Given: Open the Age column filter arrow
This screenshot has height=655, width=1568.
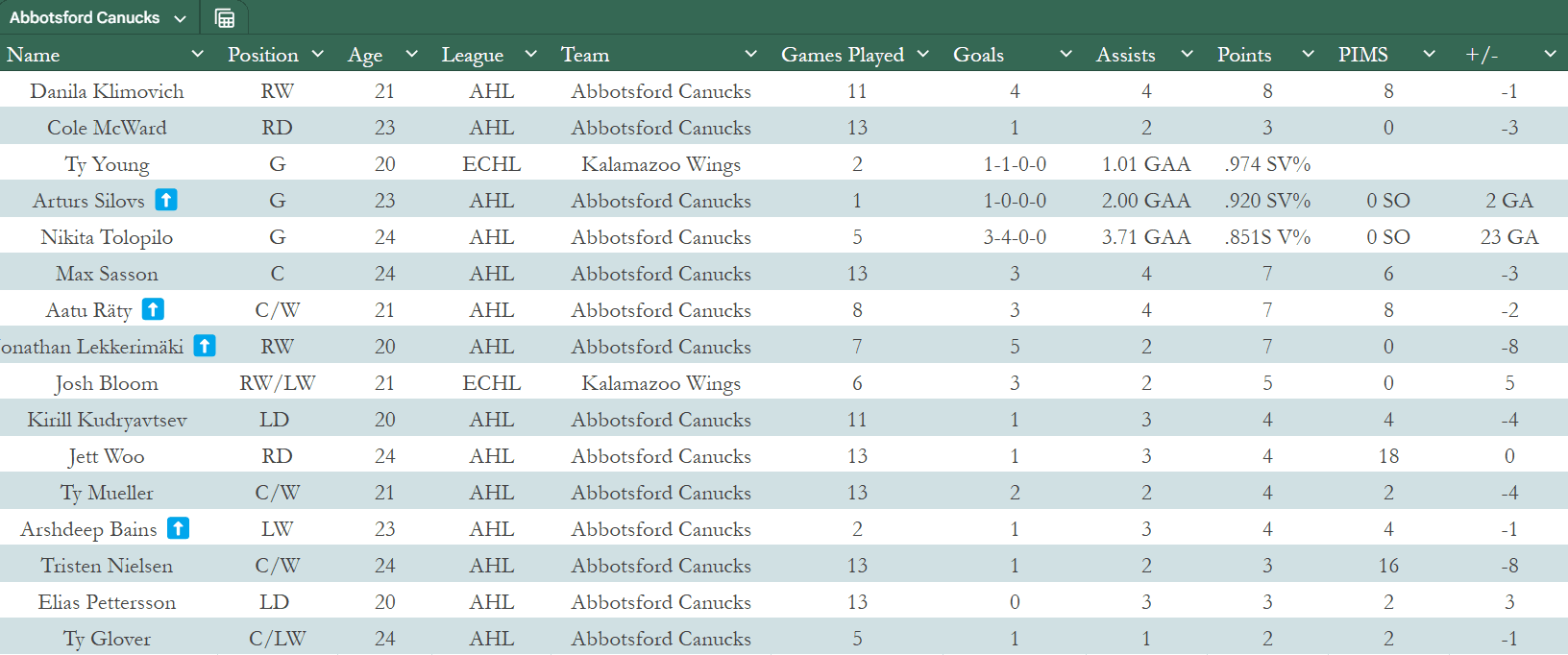Looking at the screenshot, I should (412, 54).
